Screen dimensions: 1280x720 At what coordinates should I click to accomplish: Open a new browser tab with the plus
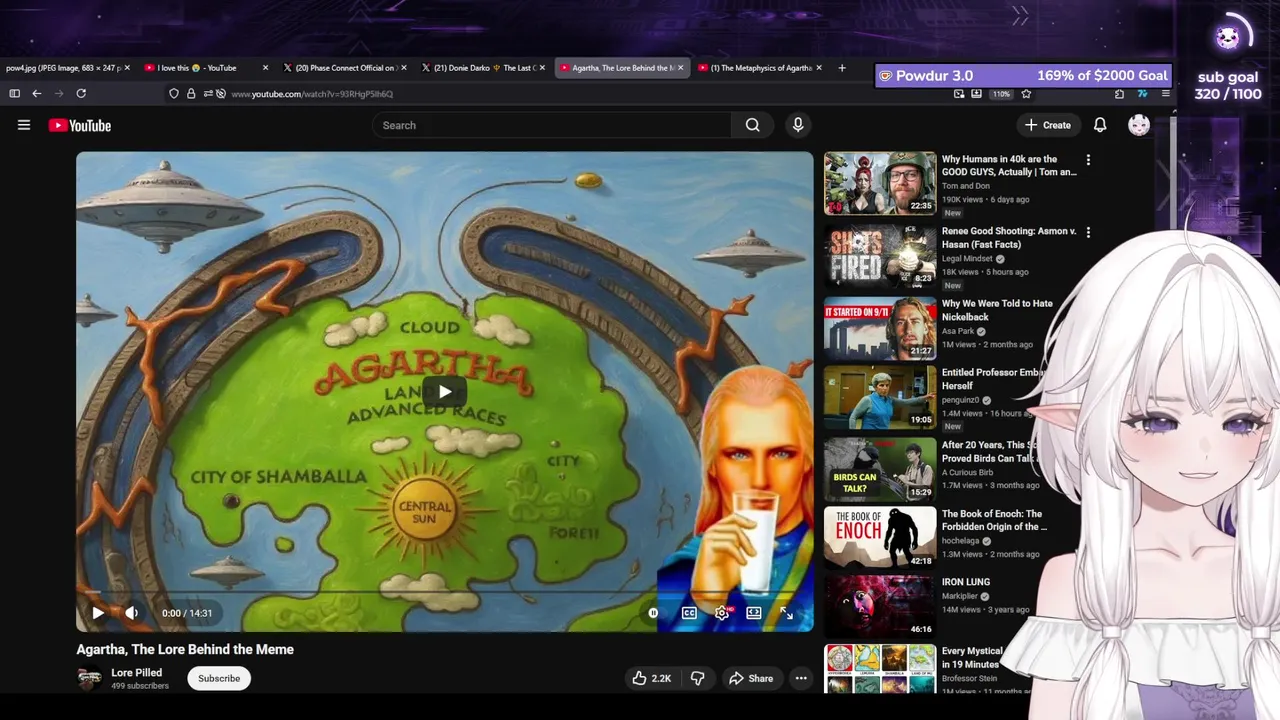[842, 68]
